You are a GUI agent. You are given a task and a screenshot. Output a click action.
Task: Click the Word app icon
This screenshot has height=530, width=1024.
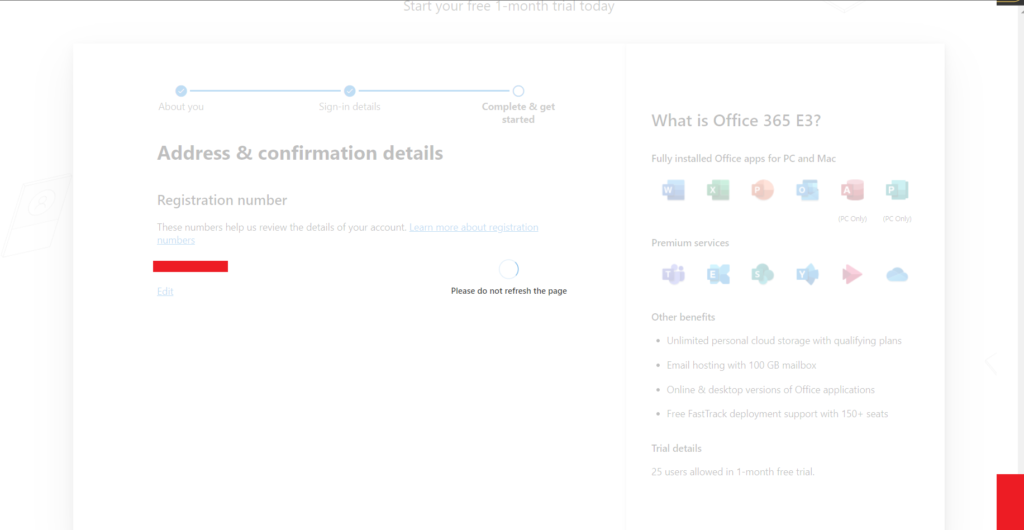tap(673, 190)
